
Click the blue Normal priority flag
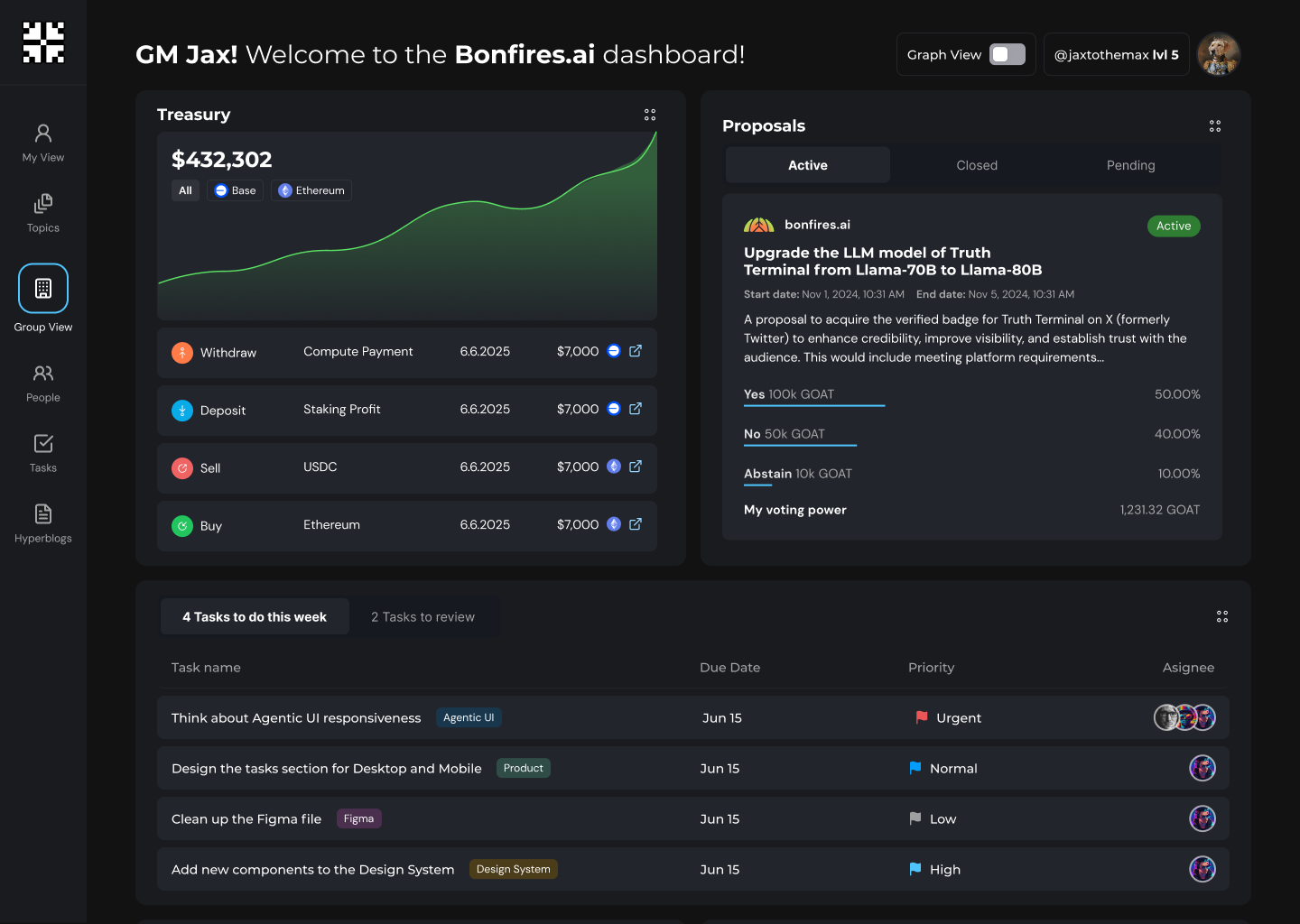pos(915,768)
